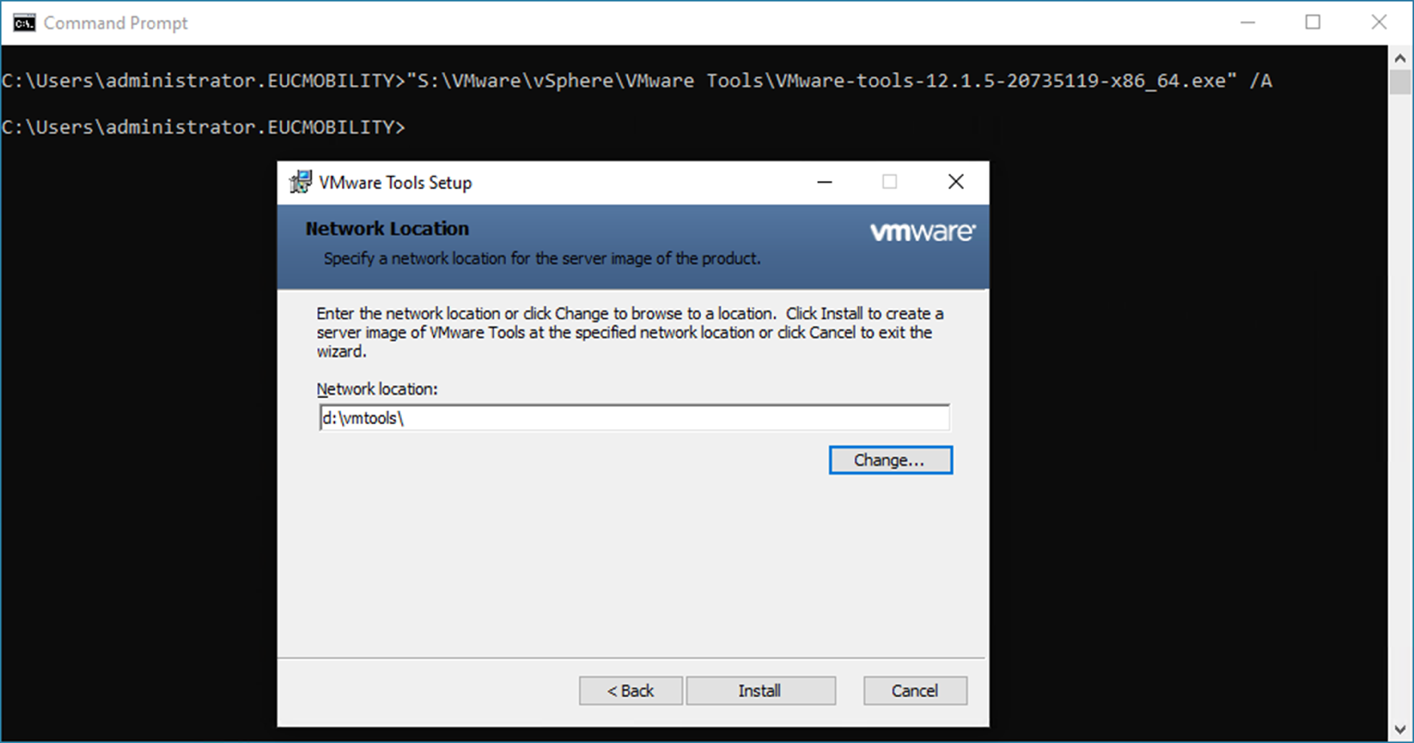The height and width of the screenshot is (743, 1414).
Task: Click the greyed-out maximize button in VMware Setup
Action: (x=890, y=182)
